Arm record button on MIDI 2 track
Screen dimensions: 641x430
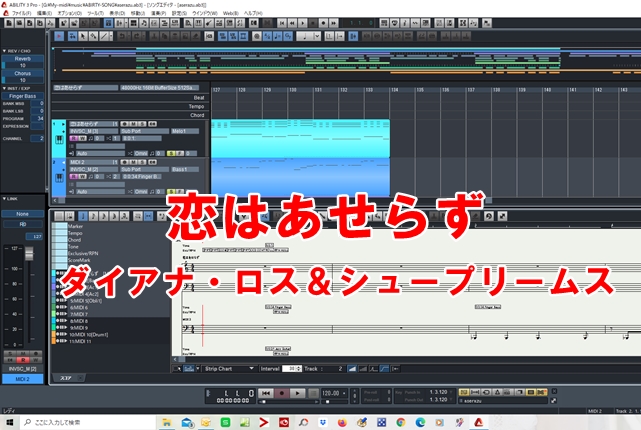[124, 162]
